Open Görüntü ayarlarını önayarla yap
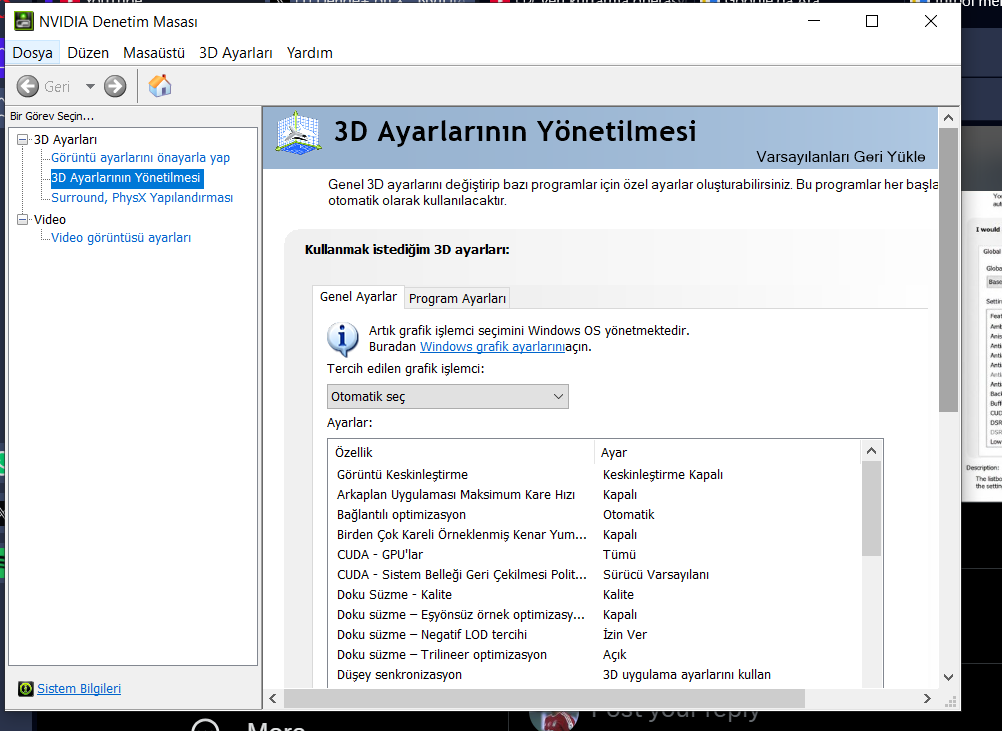1002x731 pixels. click(x=141, y=158)
